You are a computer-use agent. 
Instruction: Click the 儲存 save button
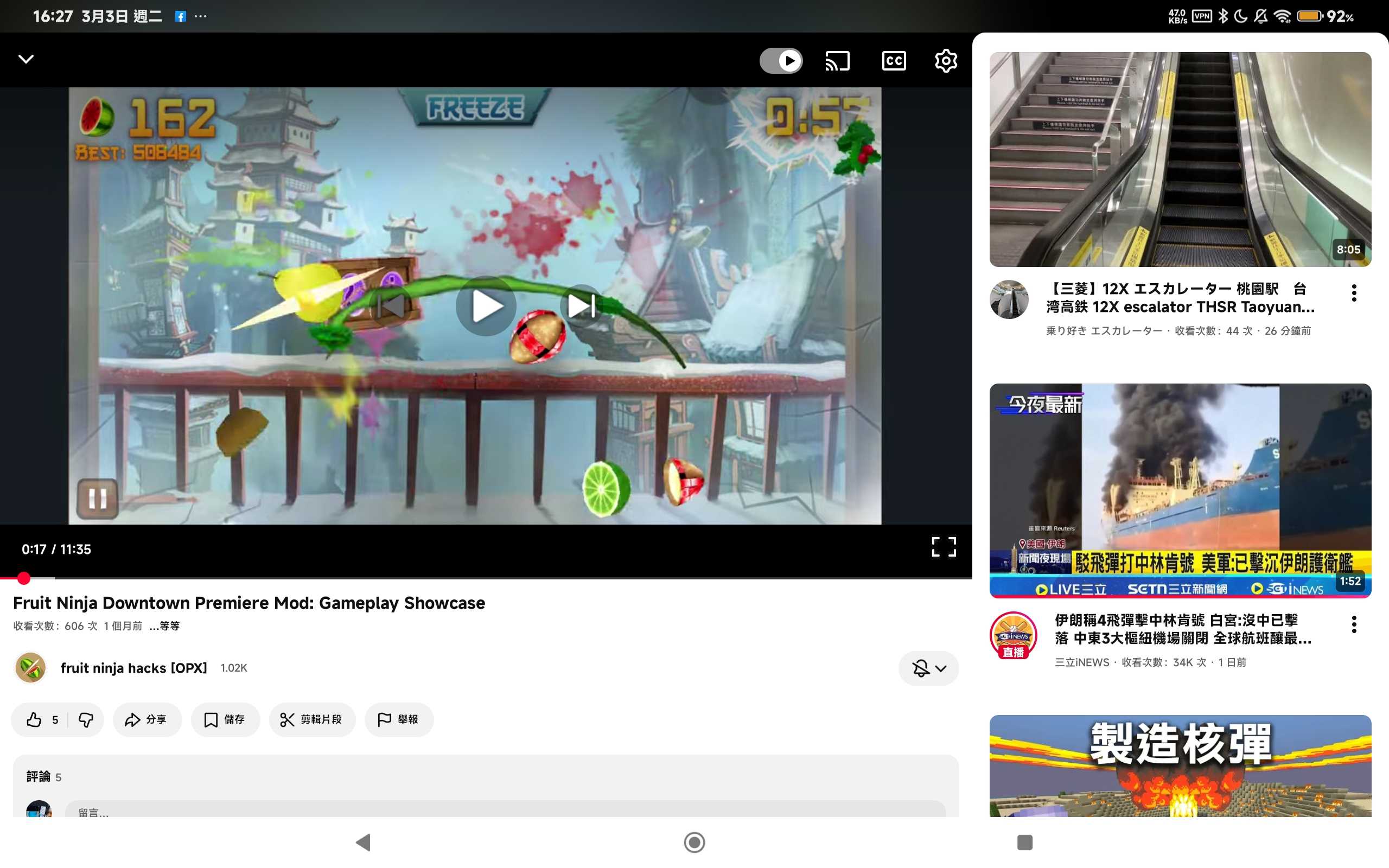225,719
